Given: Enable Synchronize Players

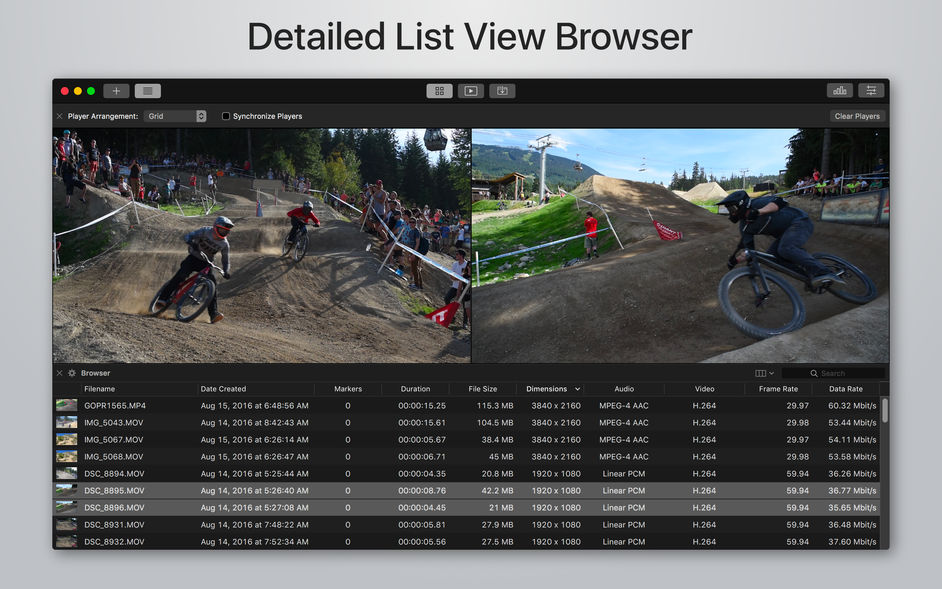Looking at the screenshot, I should 225,115.
